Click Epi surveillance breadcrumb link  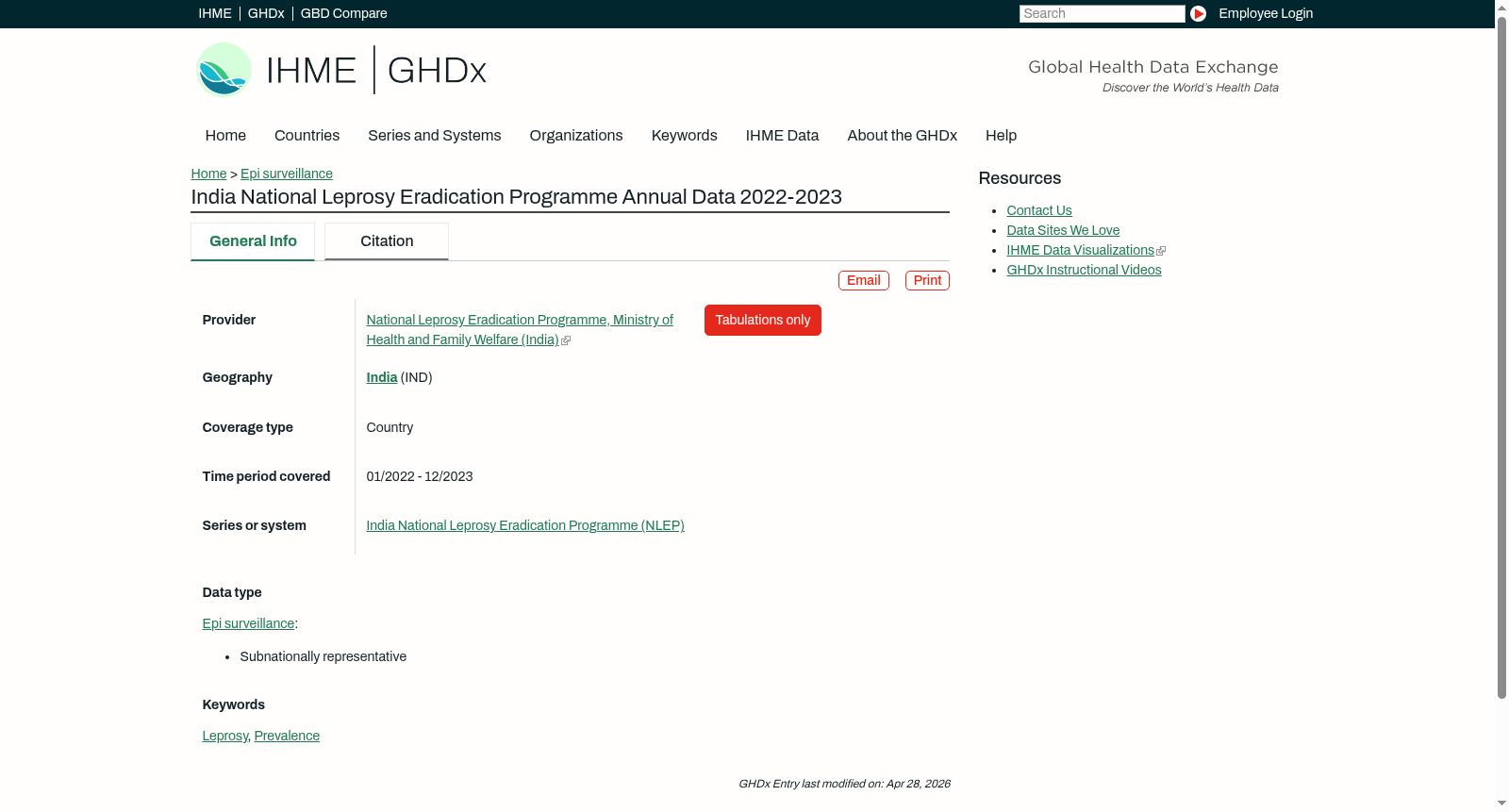[287, 174]
